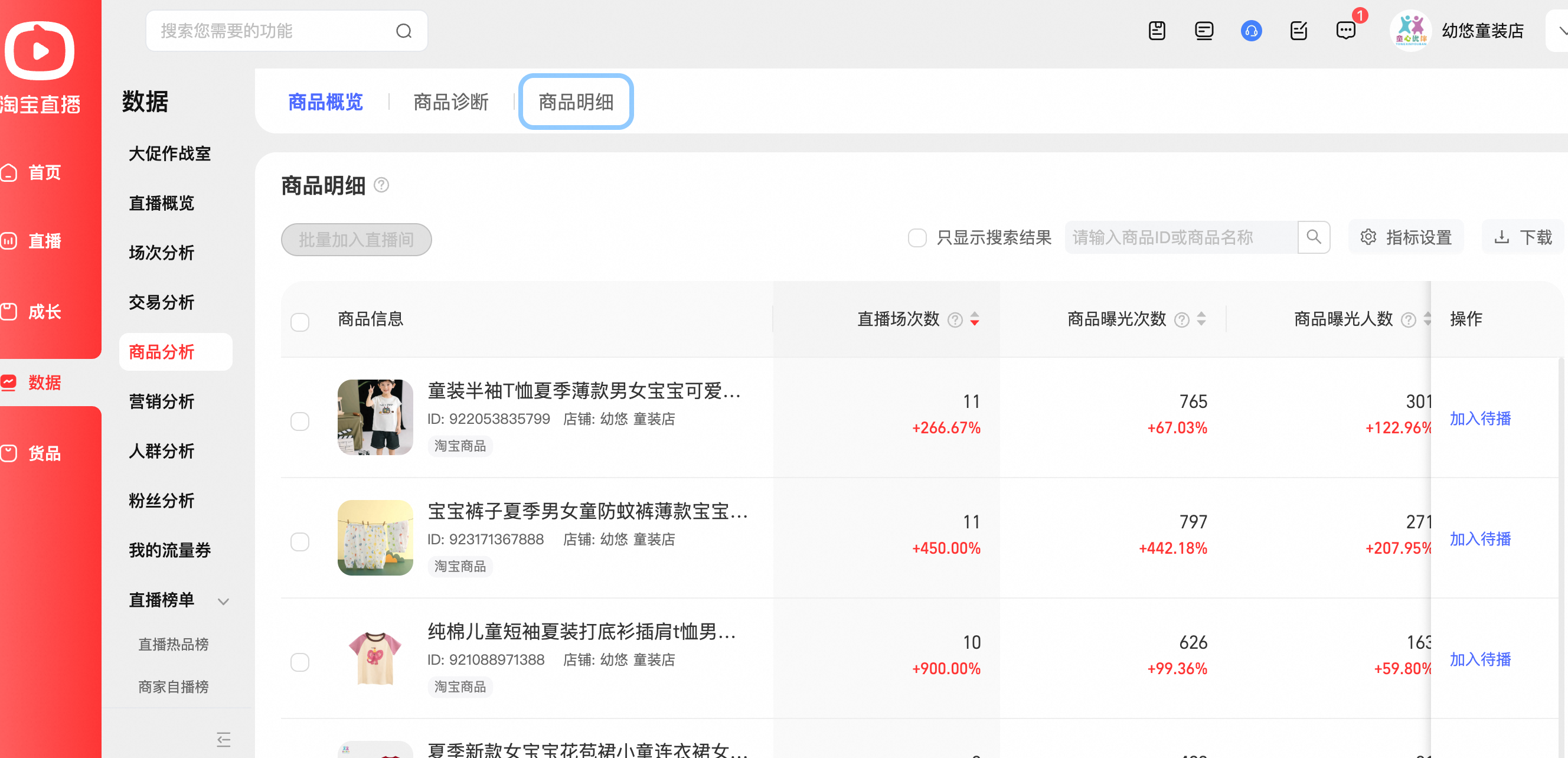Click product ID 922053835799
This screenshot has width=1568, height=758.
click(x=488, y=419)
